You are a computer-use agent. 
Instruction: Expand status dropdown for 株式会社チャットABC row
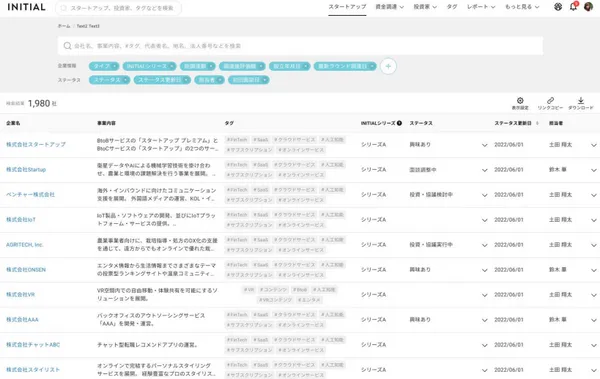pos(484,345)
